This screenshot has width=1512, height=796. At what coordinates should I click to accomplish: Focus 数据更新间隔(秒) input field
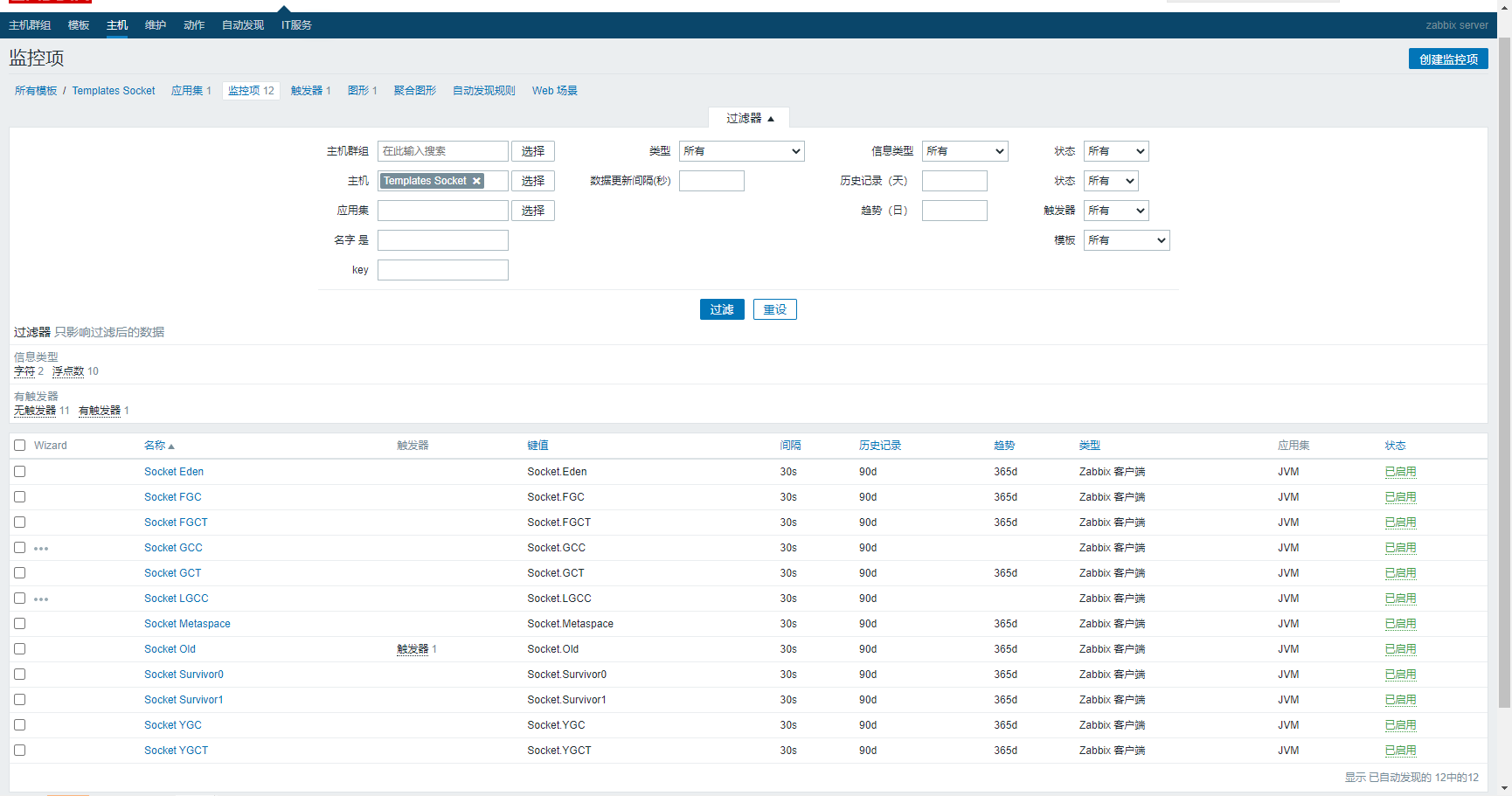point(711,181)
